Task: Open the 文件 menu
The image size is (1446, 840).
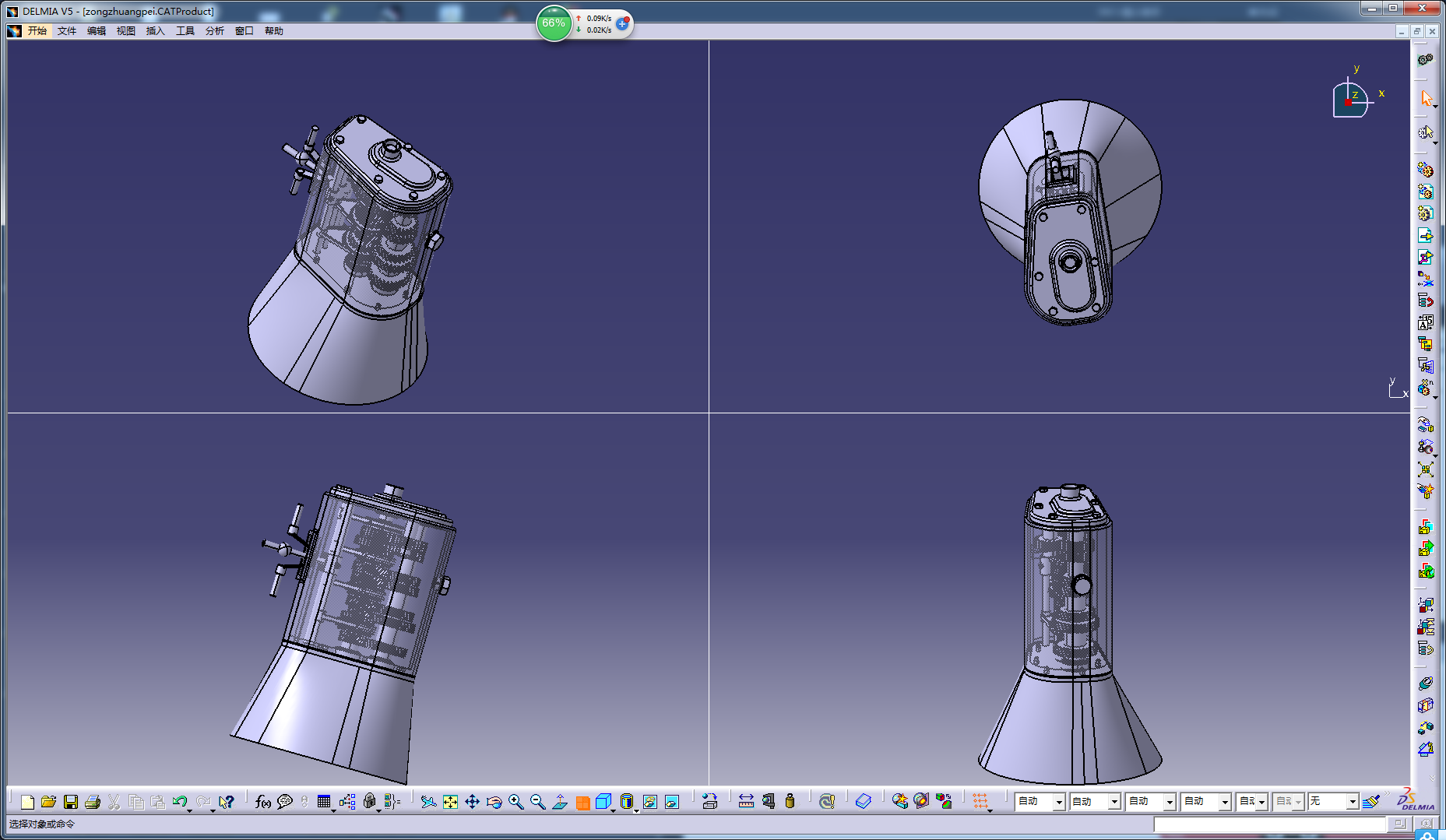Action: coord(67,31)
